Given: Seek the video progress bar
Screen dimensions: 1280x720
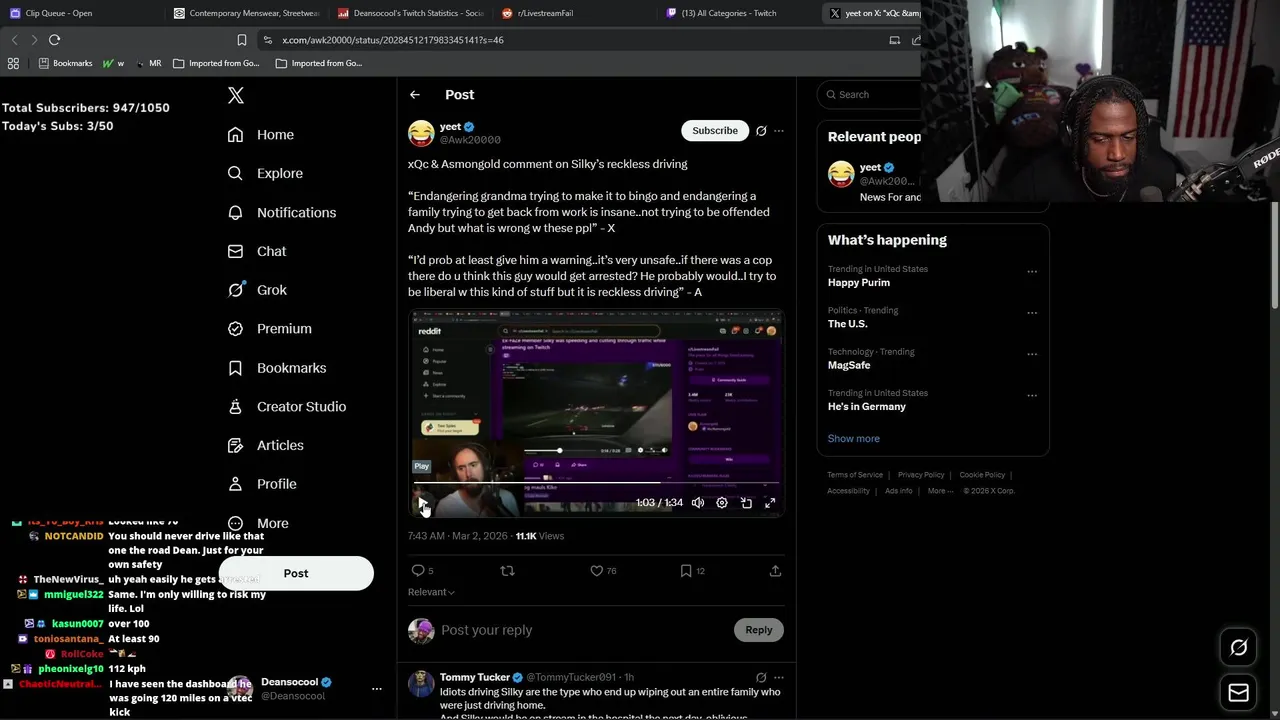Looking at the screenshot, I should [596, 483].
